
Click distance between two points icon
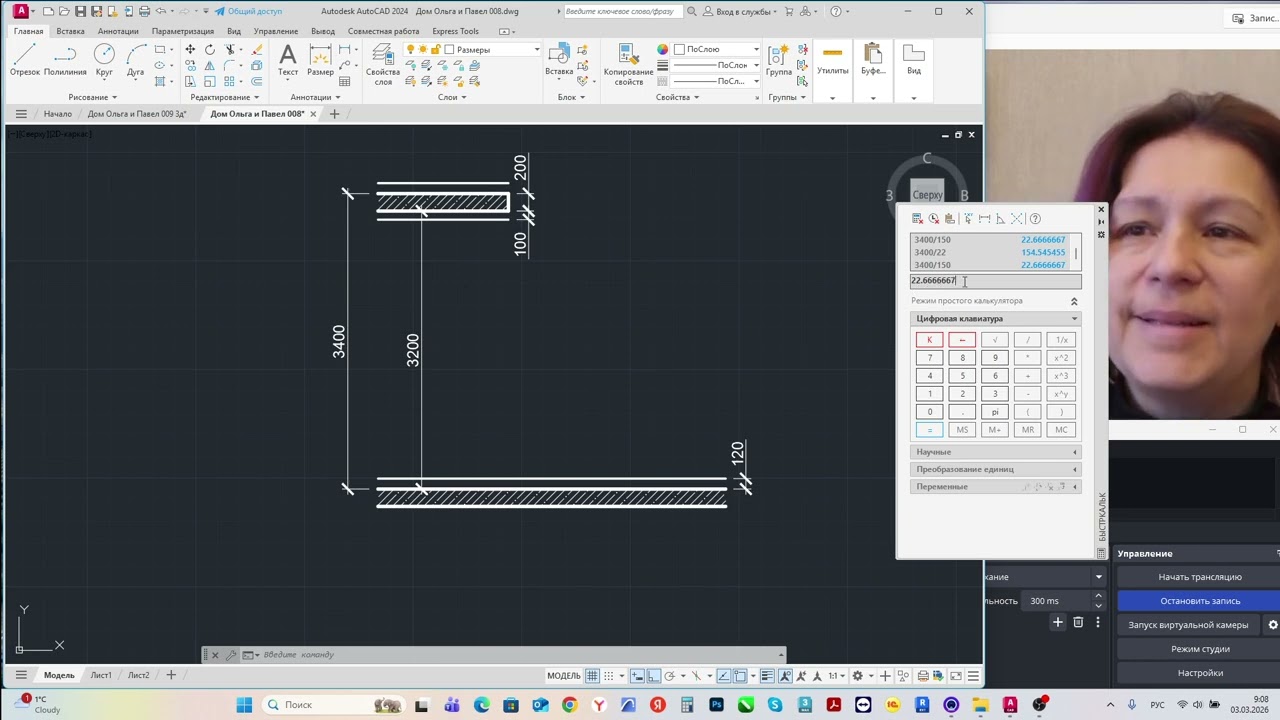984,219
